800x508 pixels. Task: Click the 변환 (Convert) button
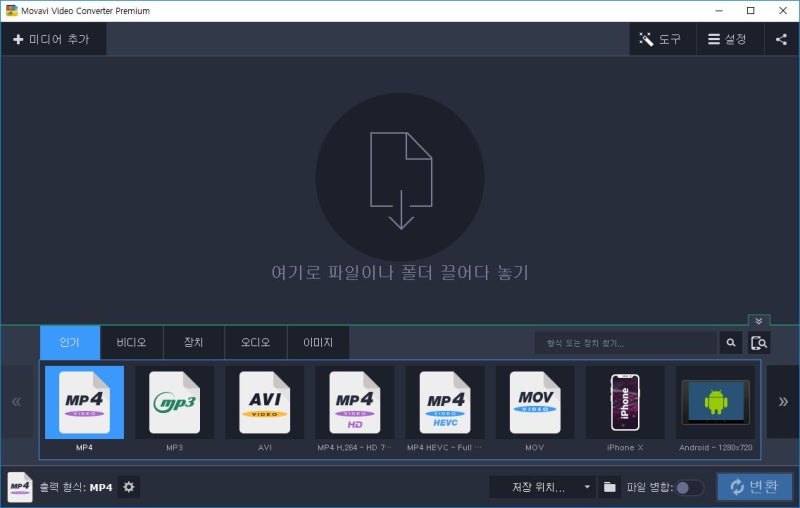[755, 487]
